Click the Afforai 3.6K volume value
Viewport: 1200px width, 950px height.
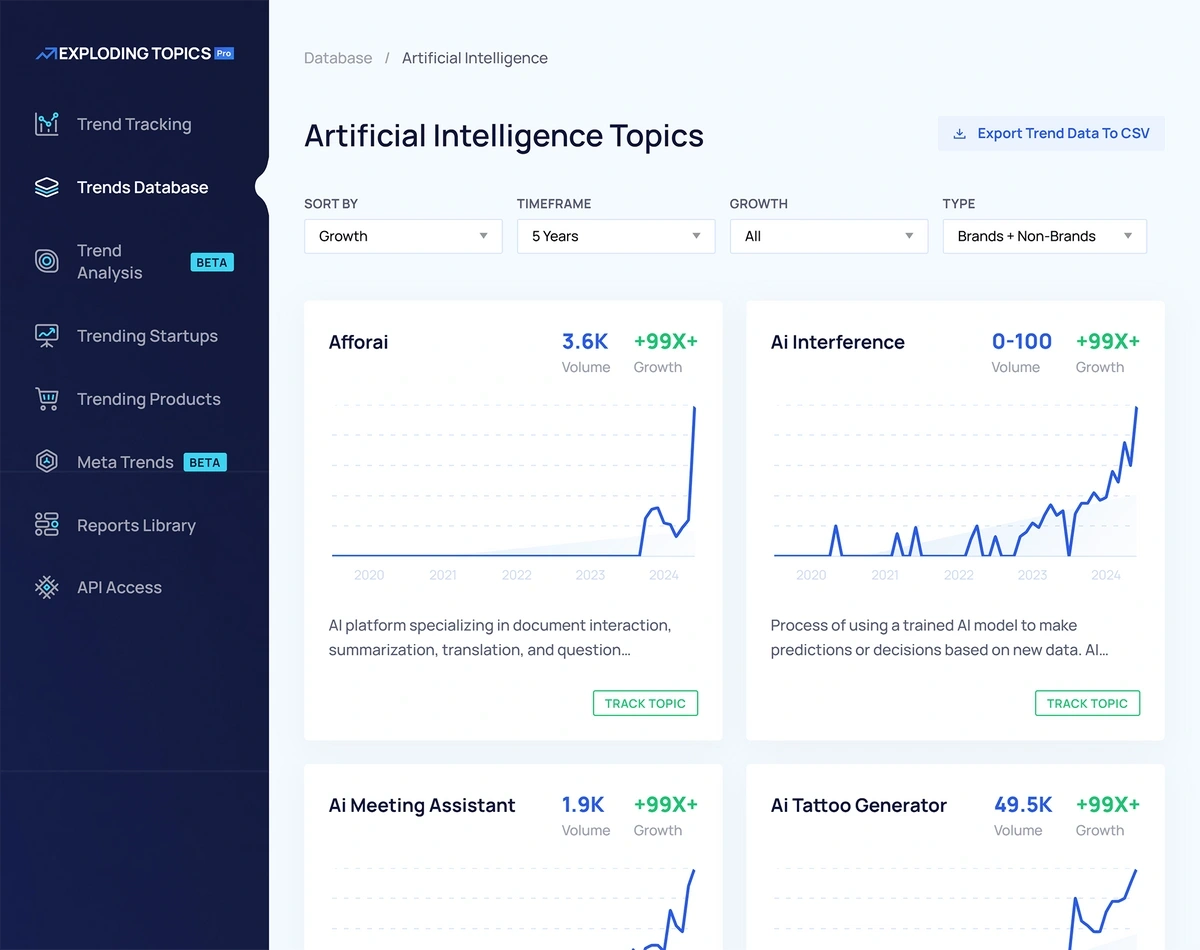[x=585, y=341]
